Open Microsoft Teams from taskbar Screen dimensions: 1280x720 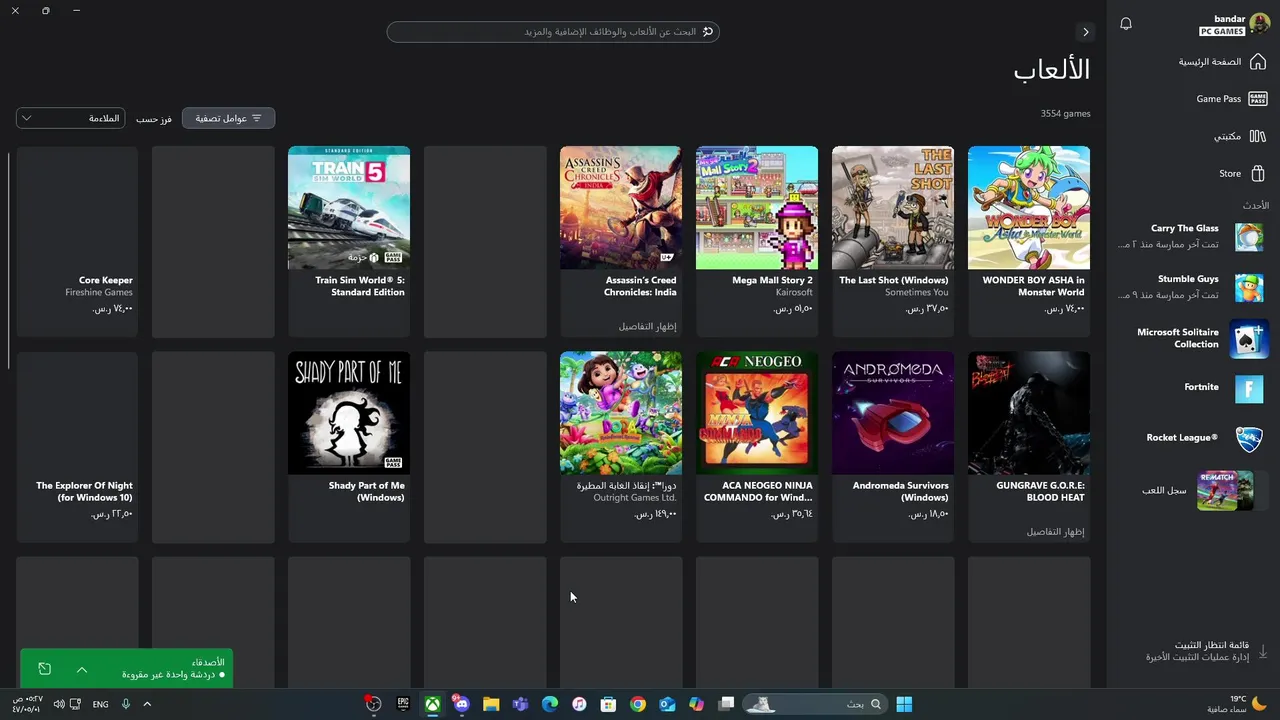[520, 704]
